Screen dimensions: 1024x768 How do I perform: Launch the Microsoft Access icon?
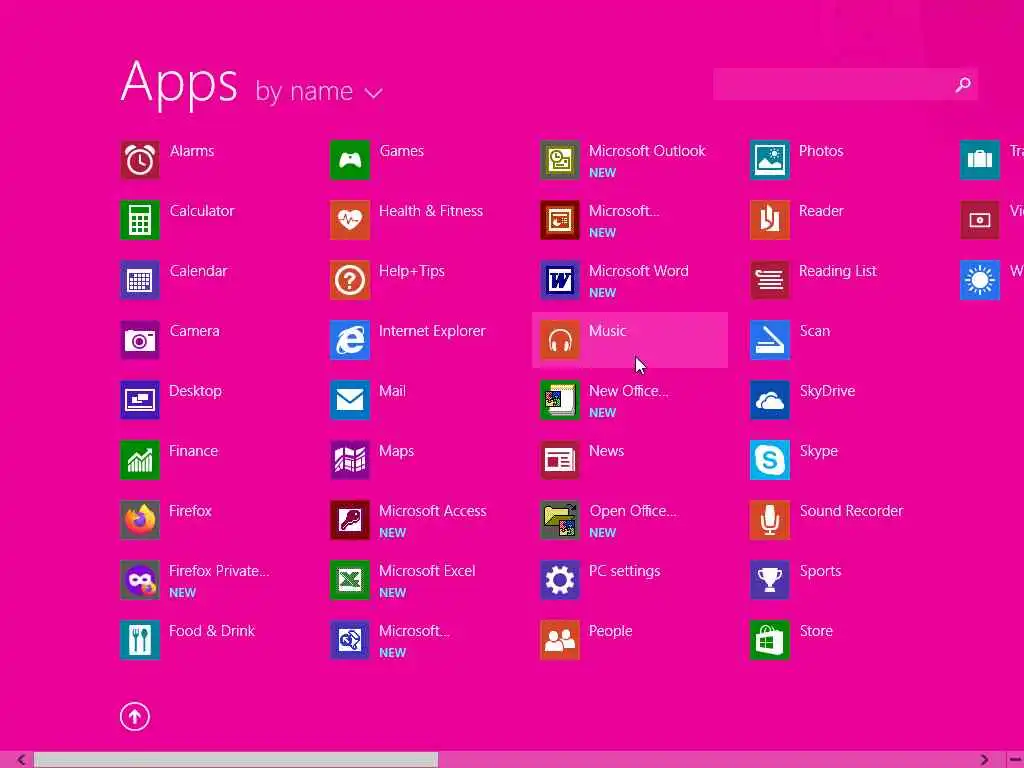[x=350, y=520]
